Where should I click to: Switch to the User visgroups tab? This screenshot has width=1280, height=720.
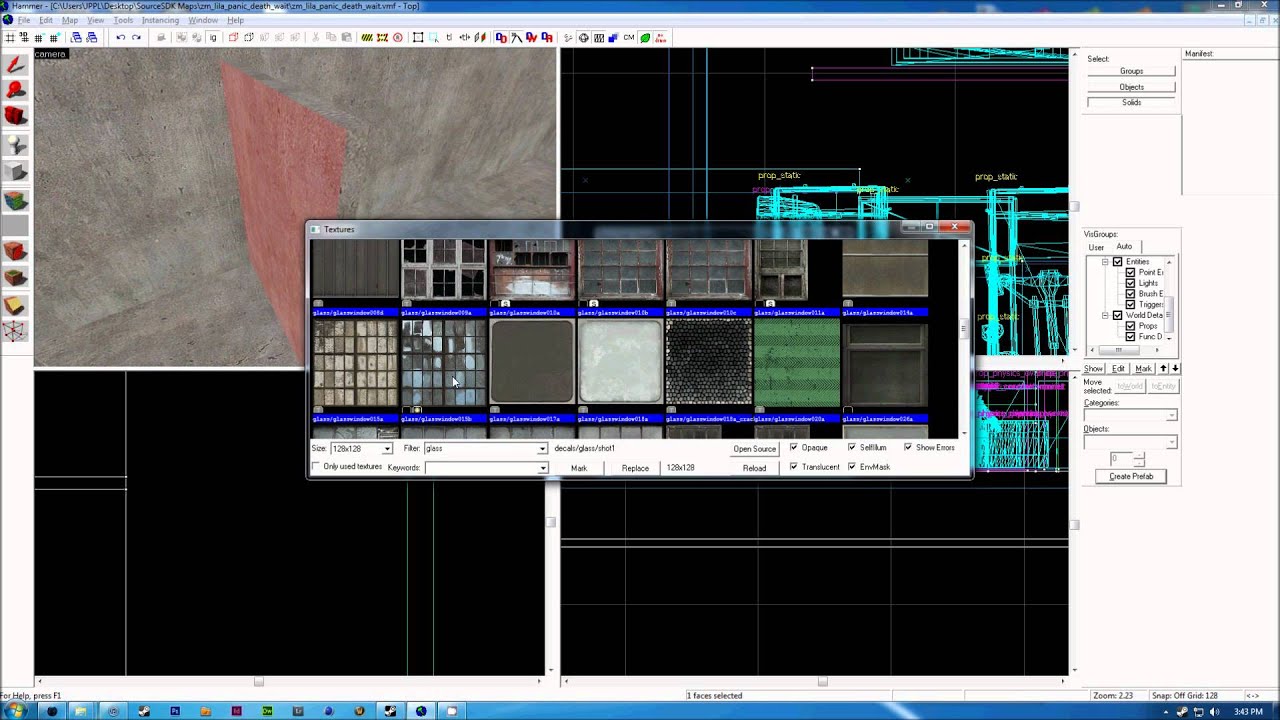[1096, 247]
